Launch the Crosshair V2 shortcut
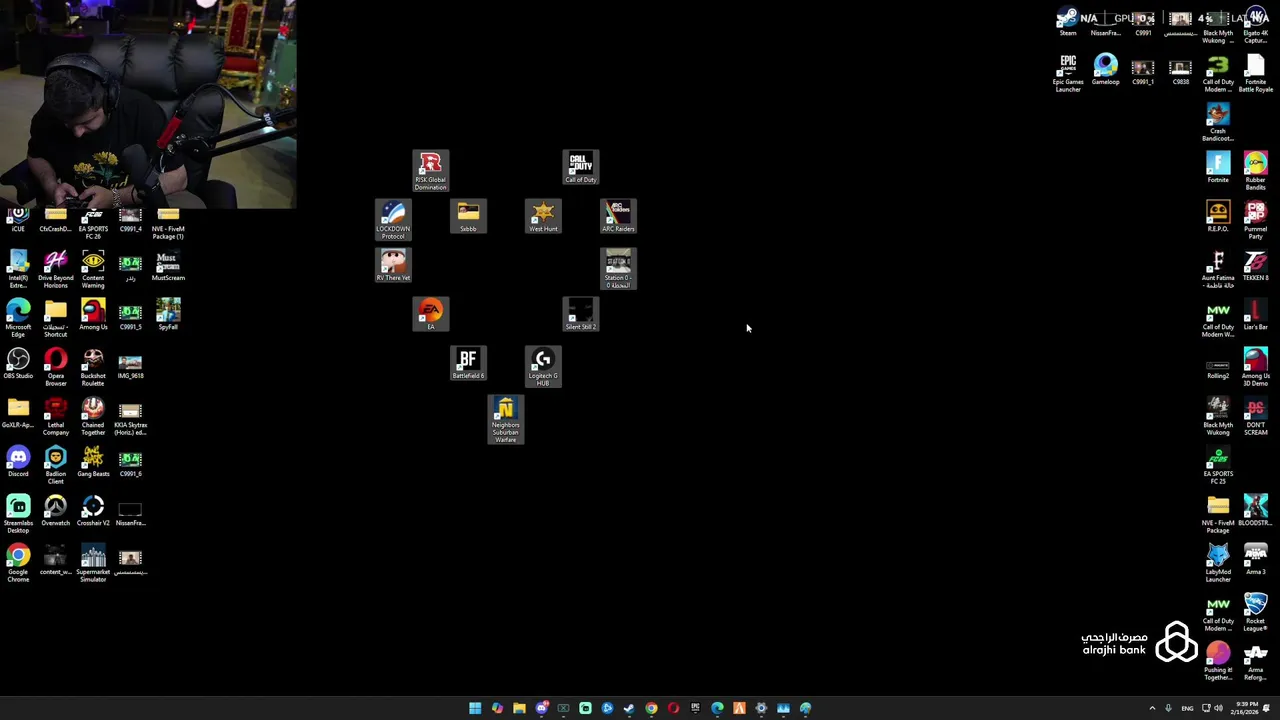This screenshot has width=1280, height=720. (93, 510)
